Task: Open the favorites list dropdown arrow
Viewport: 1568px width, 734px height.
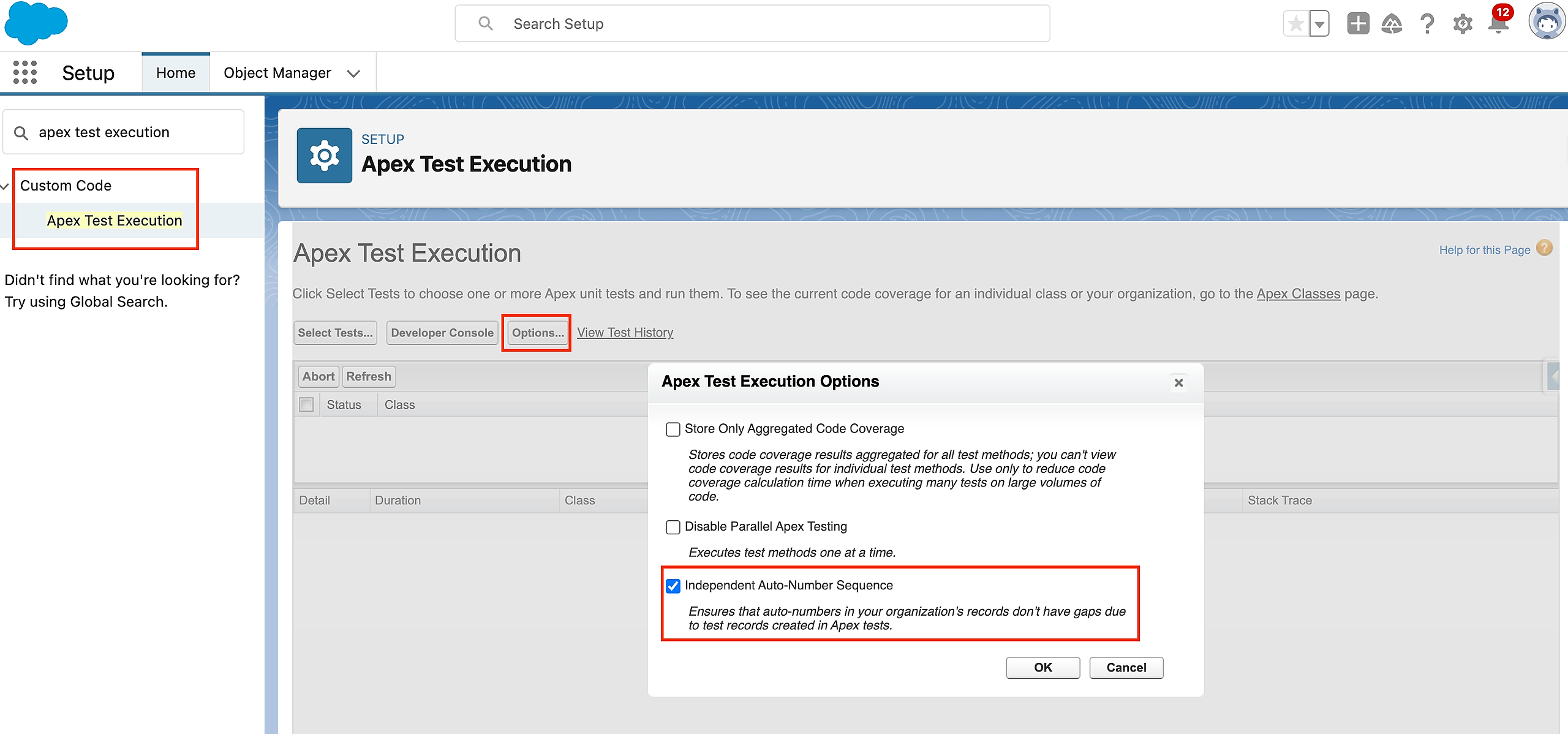Action: click(1319, 25)
